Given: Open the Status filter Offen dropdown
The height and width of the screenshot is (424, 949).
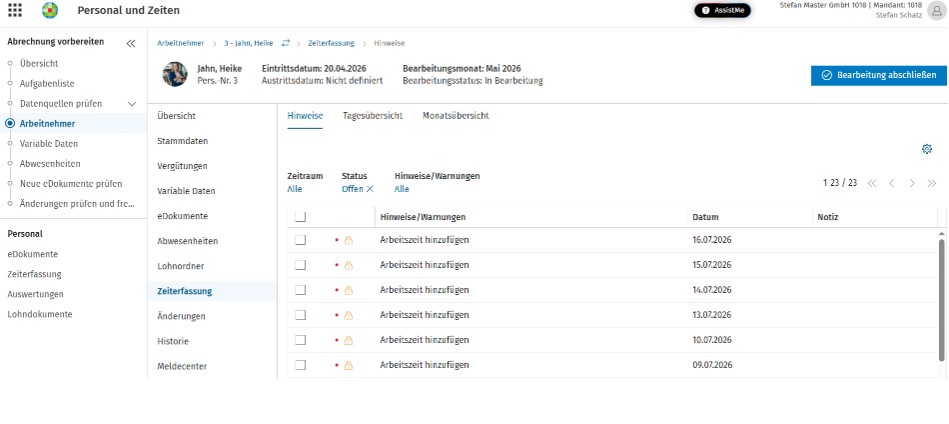Looking at the screenshot, I should pos(352,189).
